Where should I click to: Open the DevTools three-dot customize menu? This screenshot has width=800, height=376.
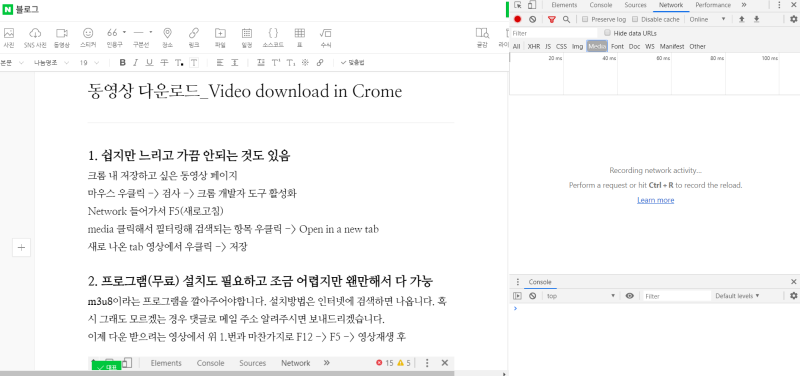coord(779,5)
